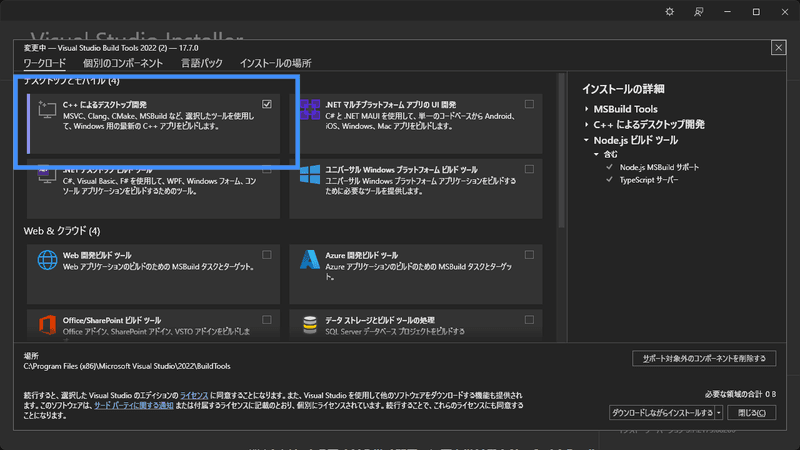The width and height of the screenshot is (800, 450).
Task: Click the C++ desktop development workload icon
Action: pos(47,112)
